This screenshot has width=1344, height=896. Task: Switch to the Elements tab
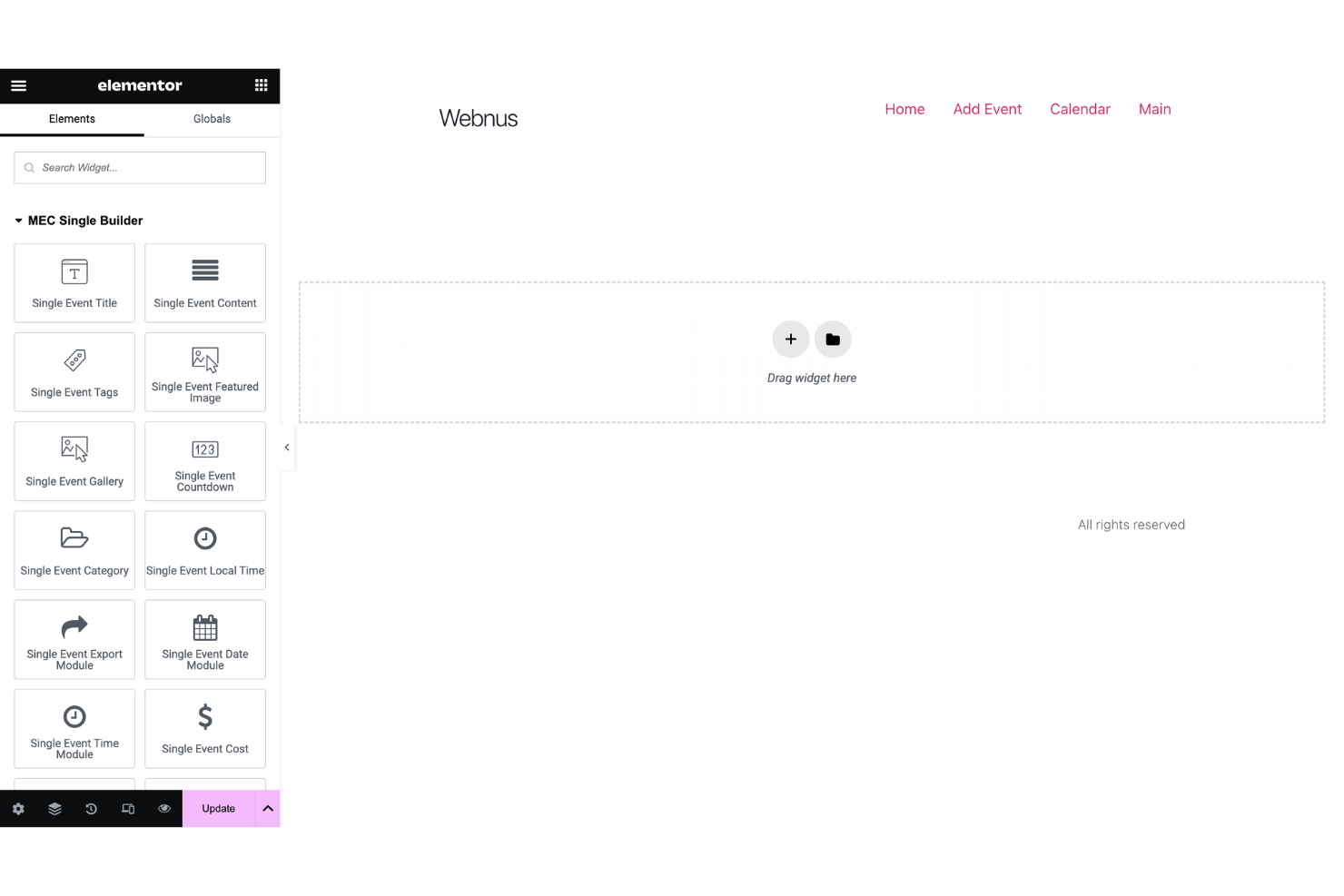click(x=72, y=118)
